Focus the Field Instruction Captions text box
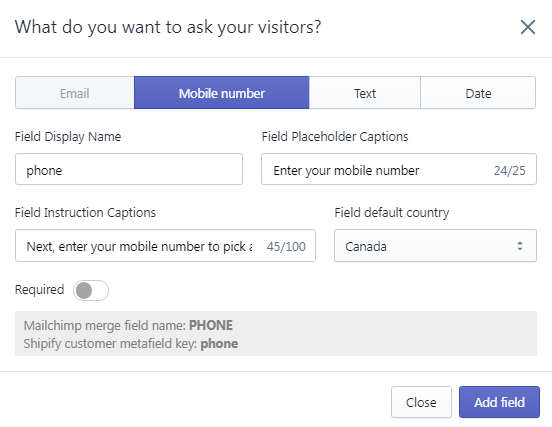552x427 pixels. [x=165, y=246]
